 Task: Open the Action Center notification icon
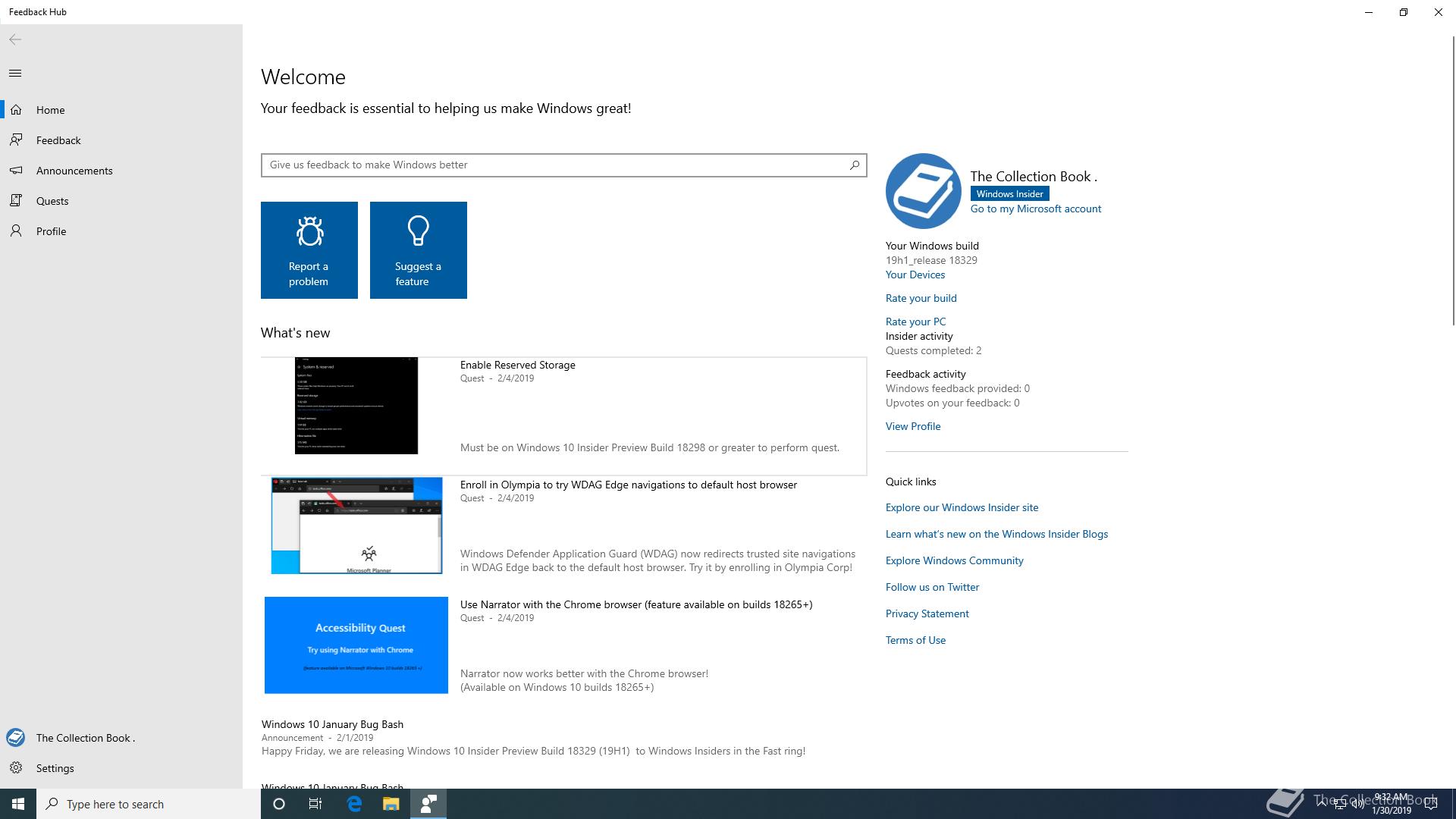tap(1431, 804)
